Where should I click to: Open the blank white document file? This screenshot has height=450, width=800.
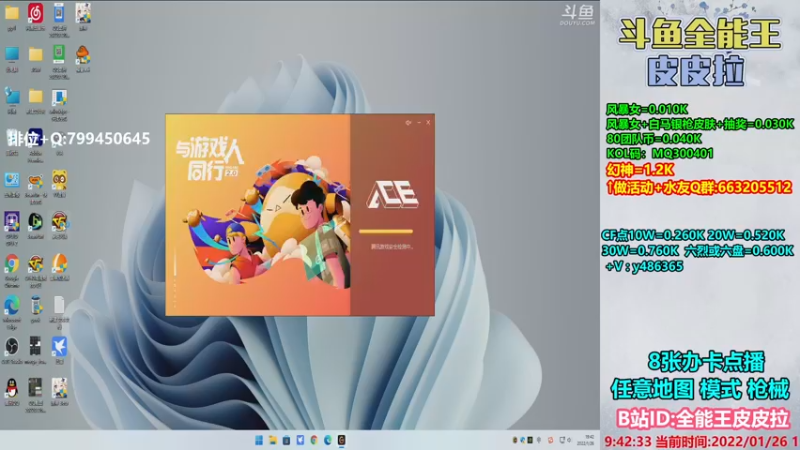pyautogui.click(x=59, y=306)
